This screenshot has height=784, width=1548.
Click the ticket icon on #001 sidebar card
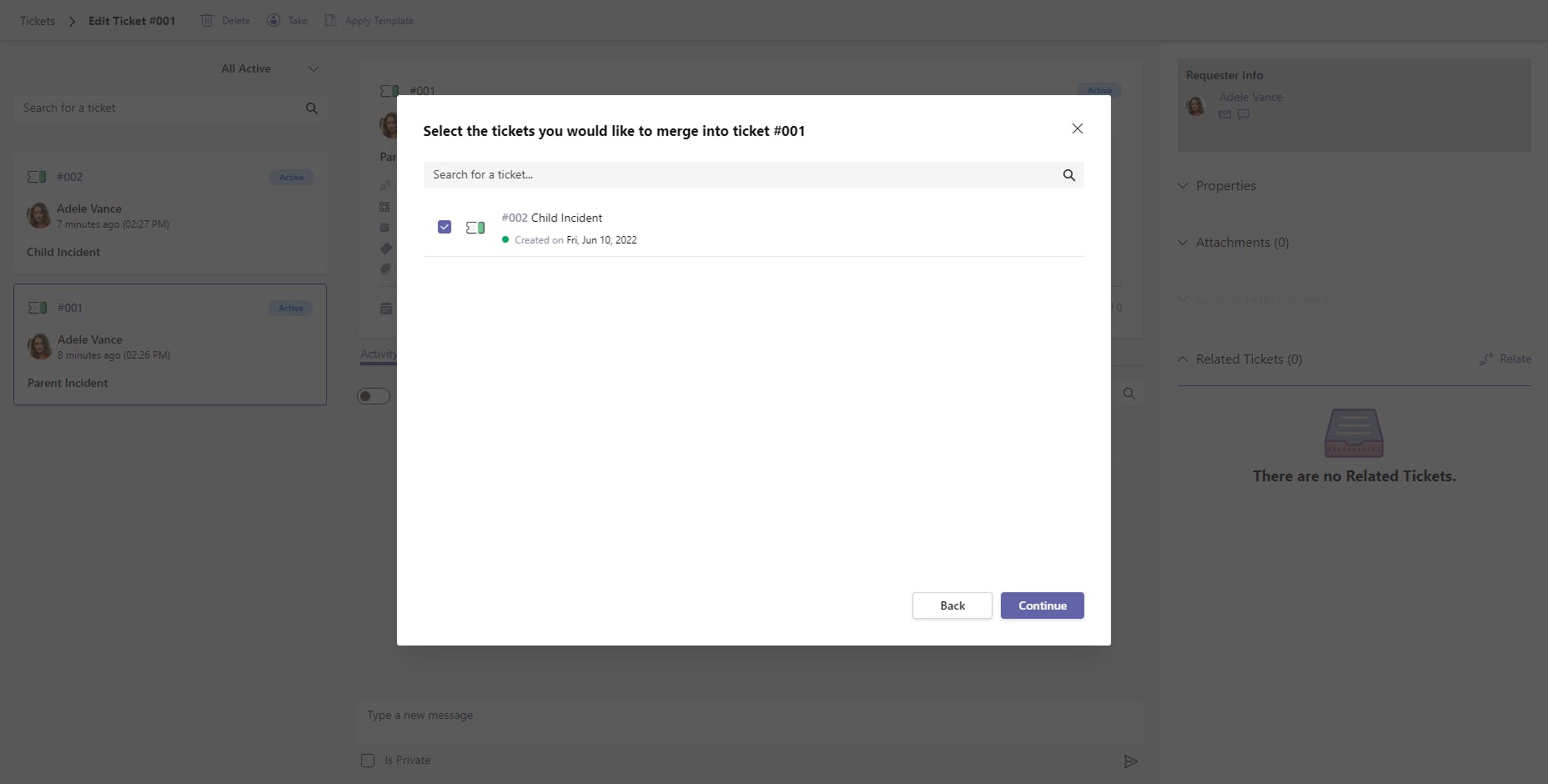point(38,308)
